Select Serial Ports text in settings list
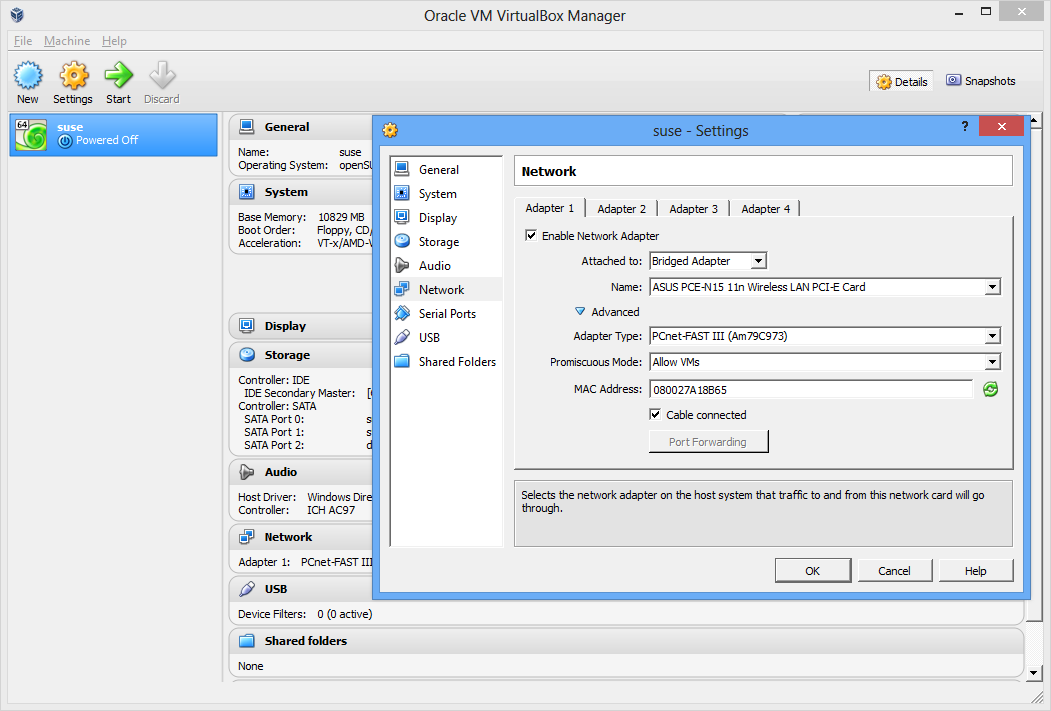Viewport: 1051px width, 711px height. pos(447,314)
